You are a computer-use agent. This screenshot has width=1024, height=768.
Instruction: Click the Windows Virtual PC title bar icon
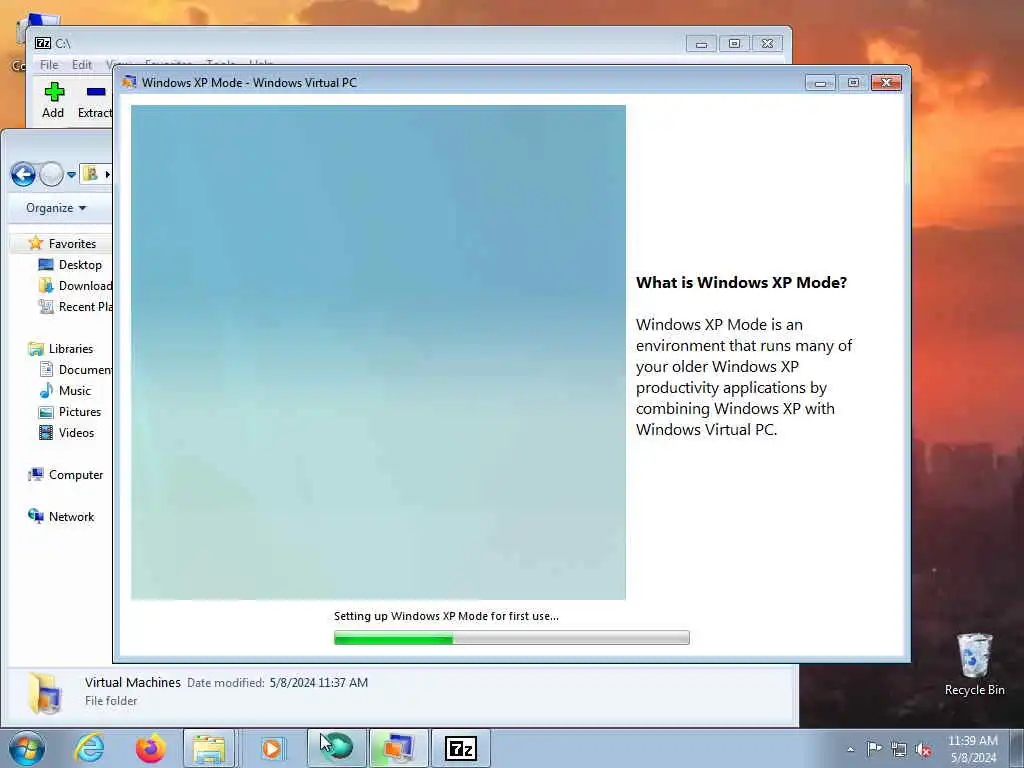129,82
